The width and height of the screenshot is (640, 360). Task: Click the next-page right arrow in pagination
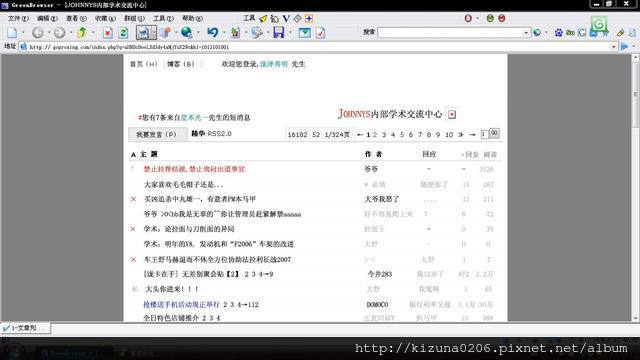coord(472,135)
